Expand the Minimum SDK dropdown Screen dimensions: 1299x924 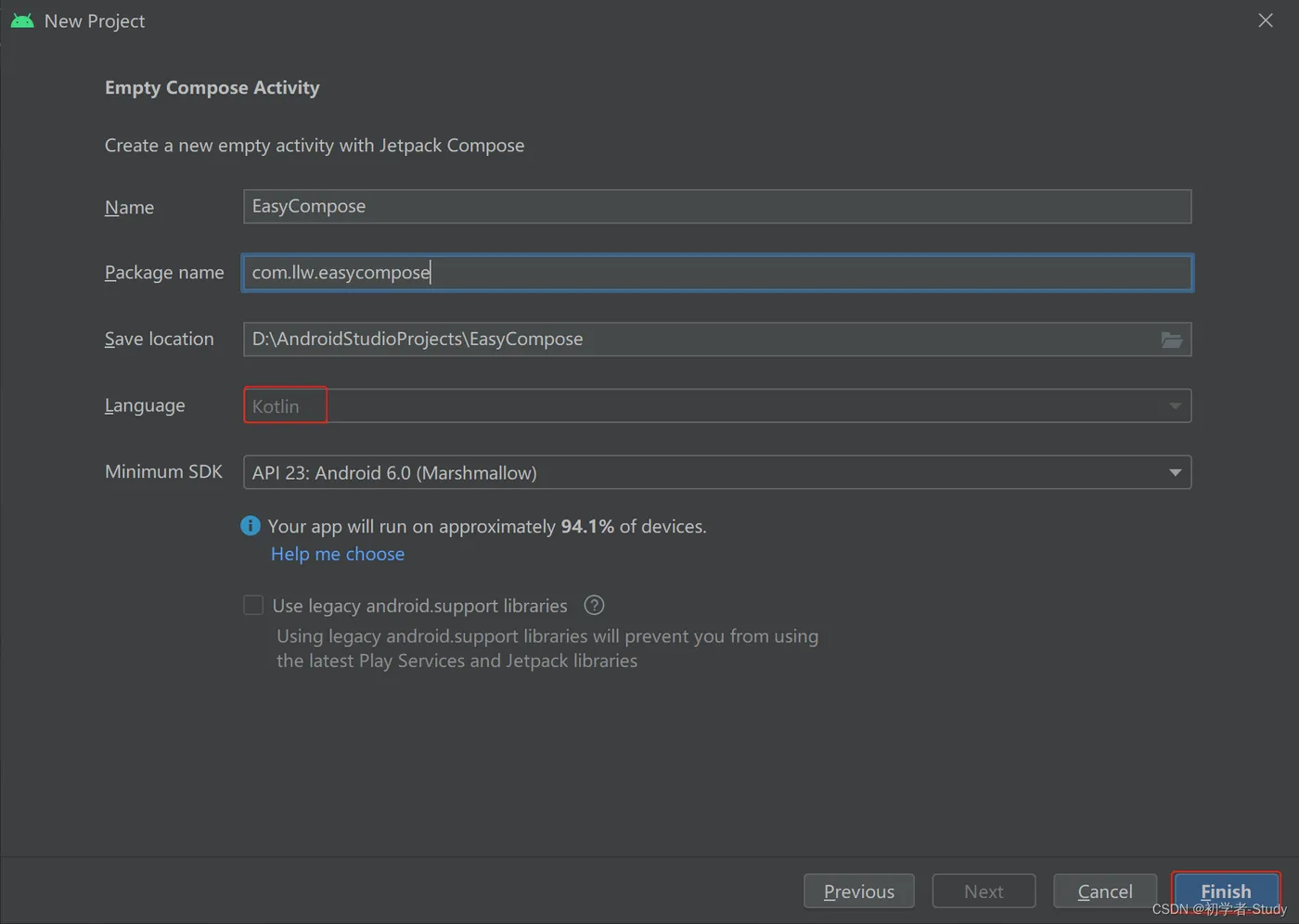[x=717, y=472]
